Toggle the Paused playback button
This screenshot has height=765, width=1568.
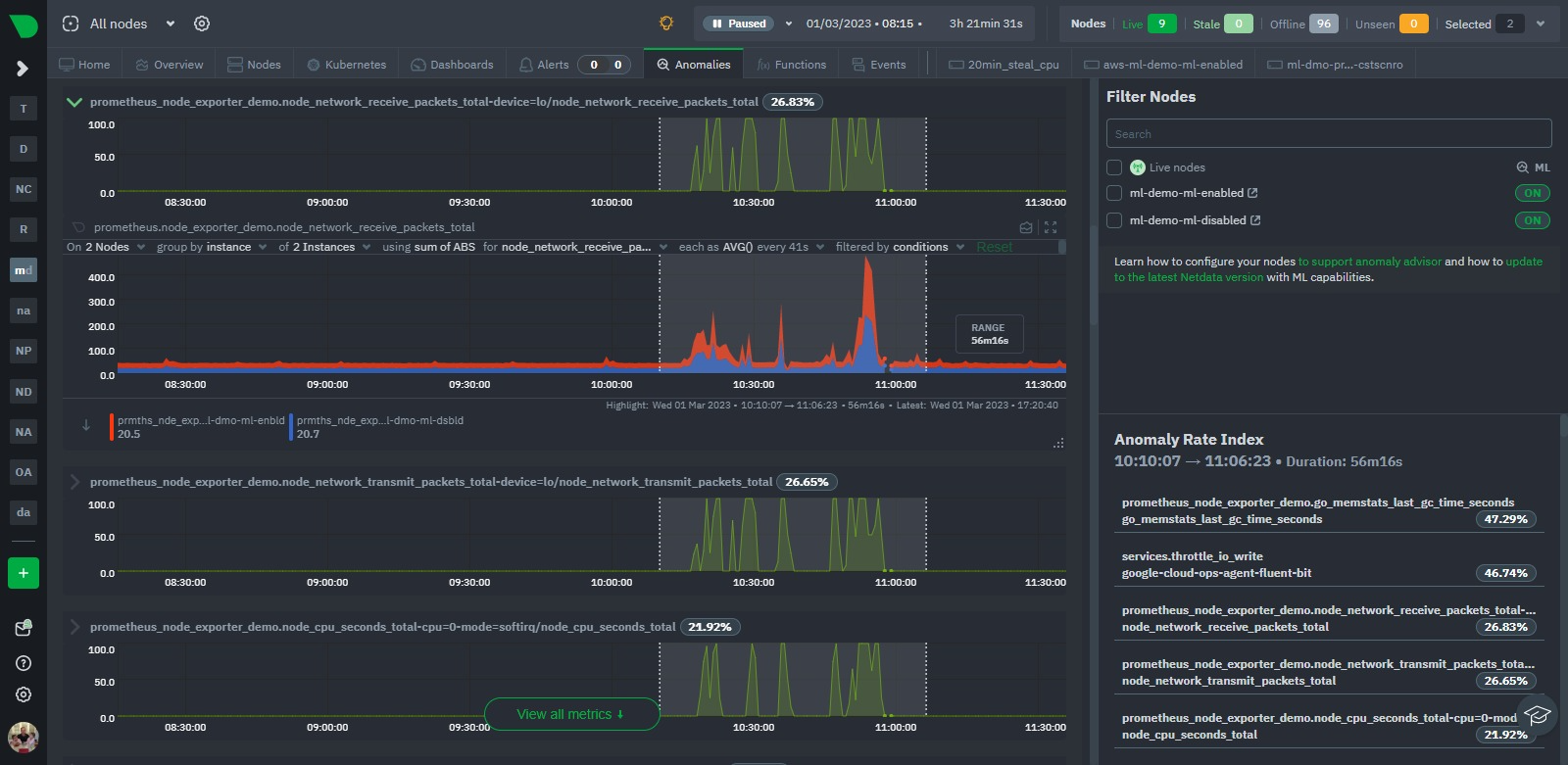point(739,24)
